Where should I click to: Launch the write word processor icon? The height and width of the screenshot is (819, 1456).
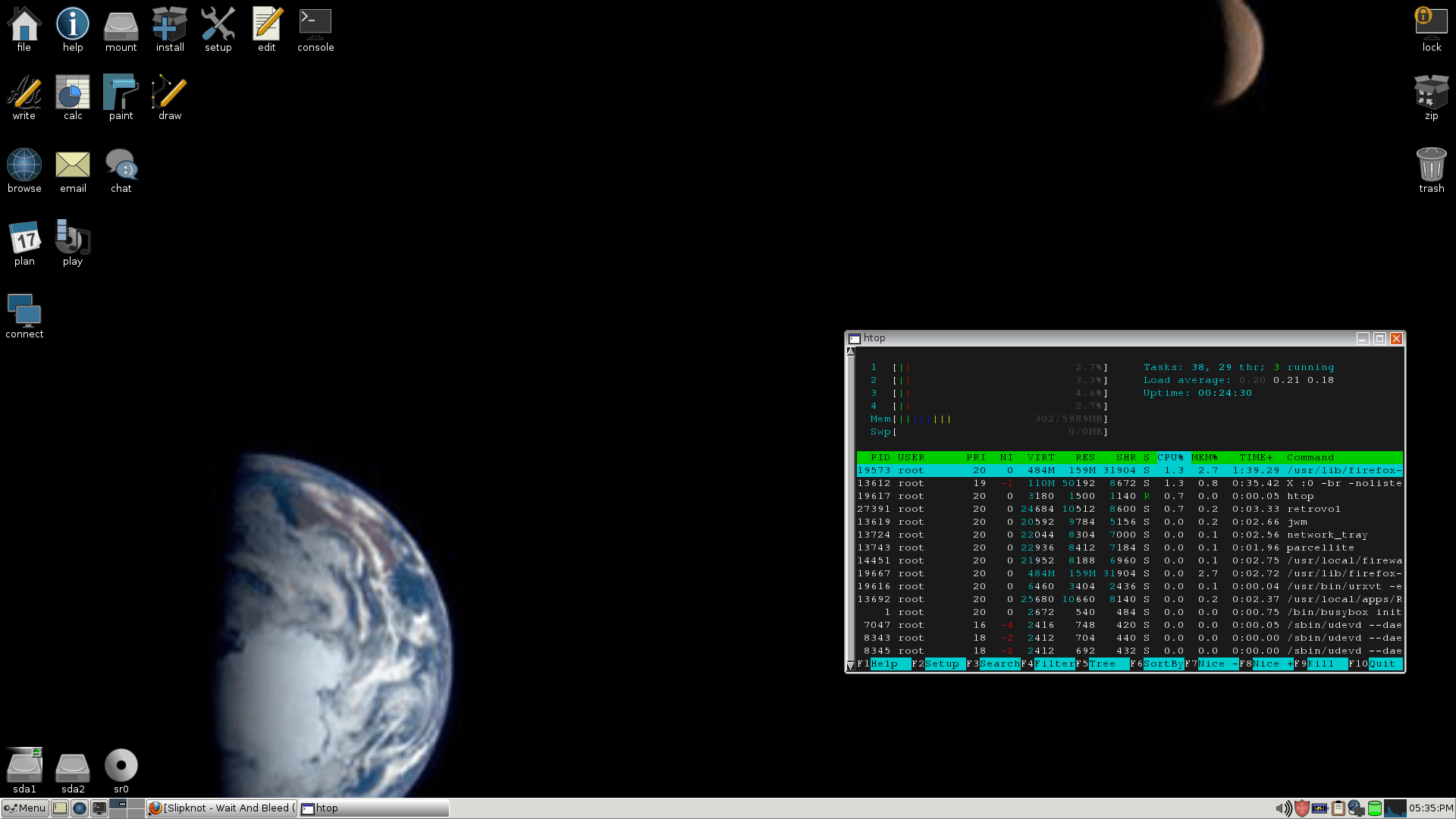(24, 99)
